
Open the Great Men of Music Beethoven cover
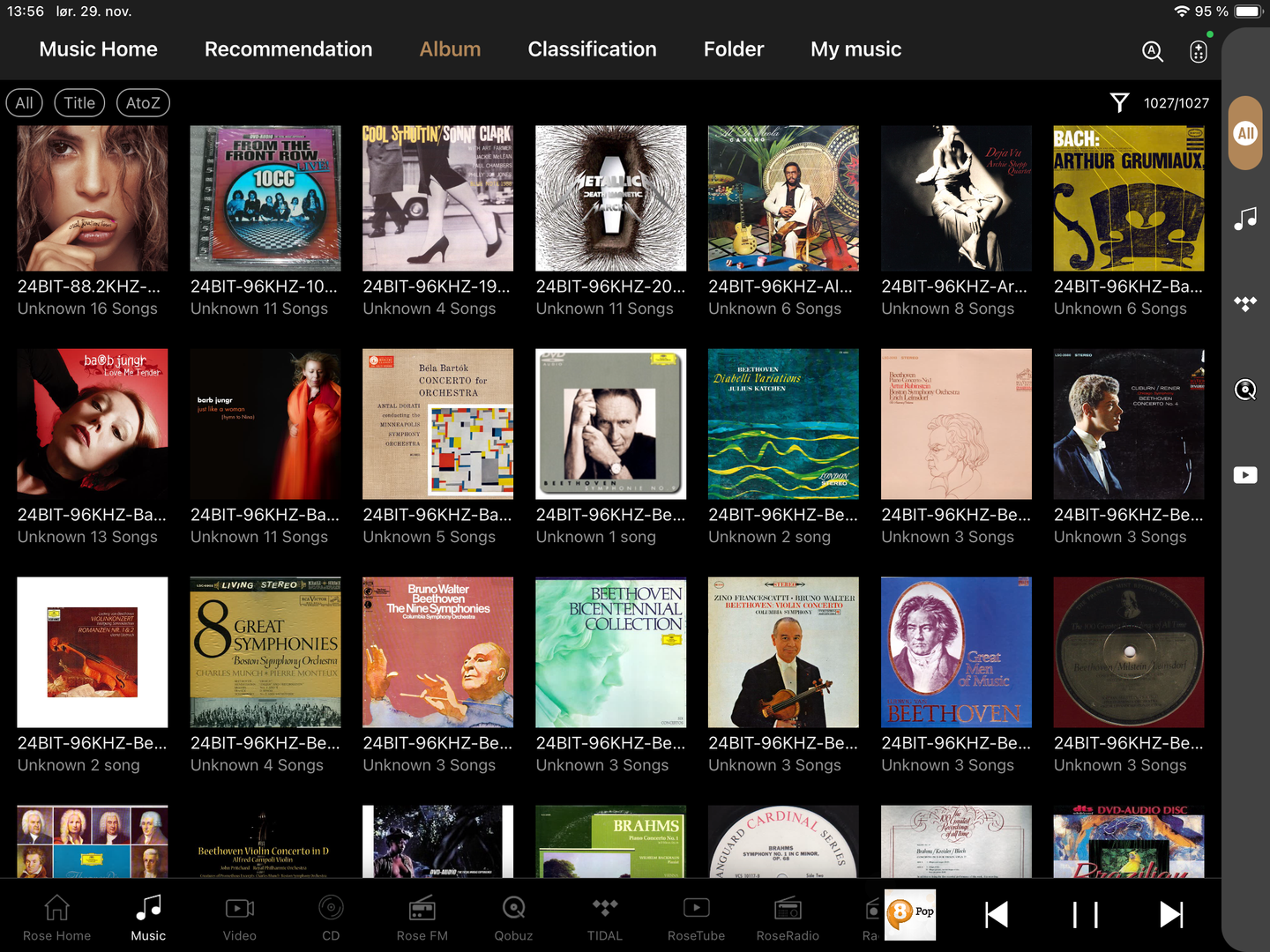pyautogui.click(x=956, y=652)
